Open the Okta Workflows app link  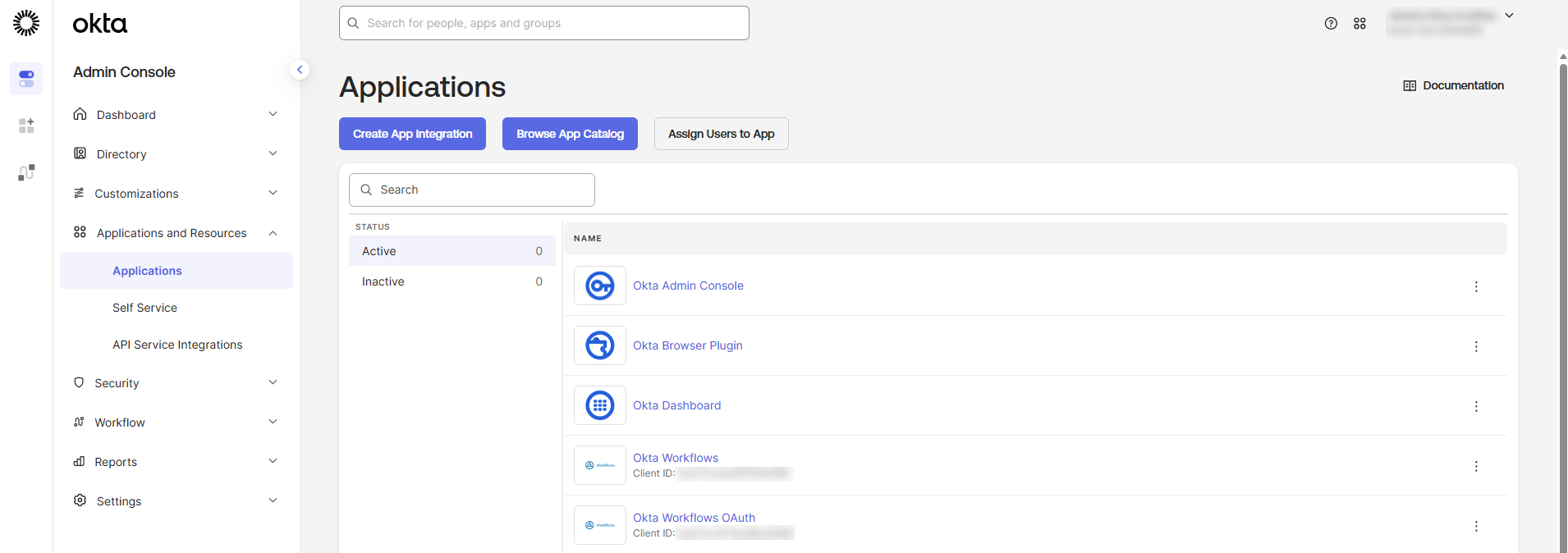(x=676, y=458)
